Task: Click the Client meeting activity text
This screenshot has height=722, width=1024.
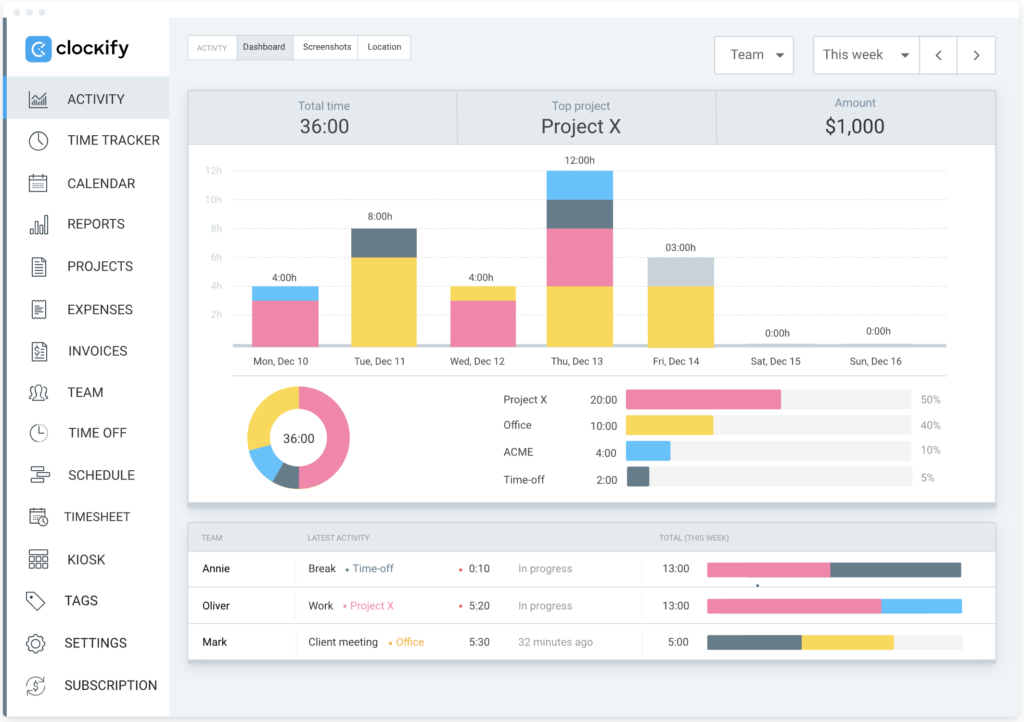Action: (x=343, y=642)
